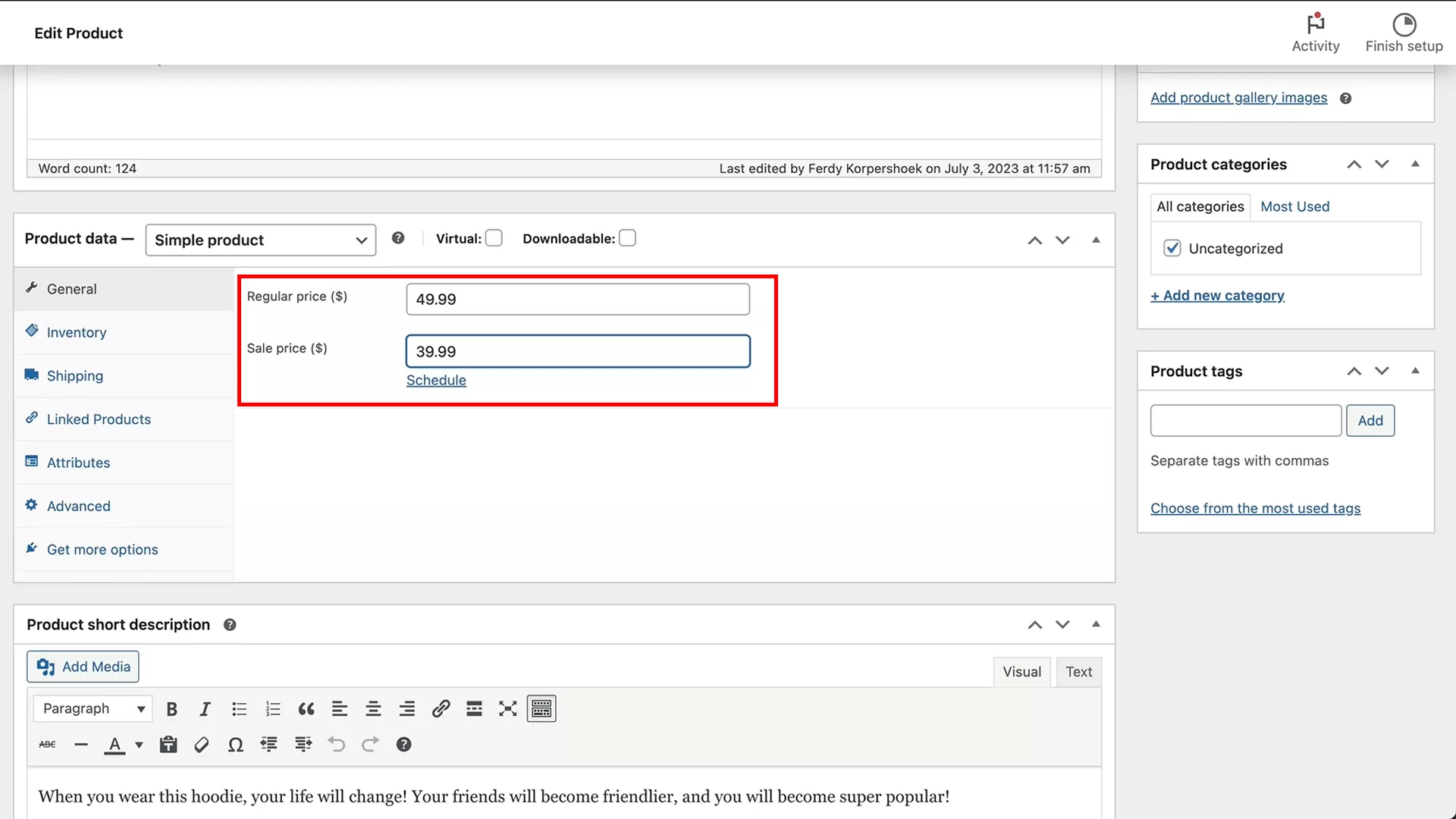Select the Italic formatting icon
The width and height of the screenshot is (1456, 819).
tap(205, 708)
